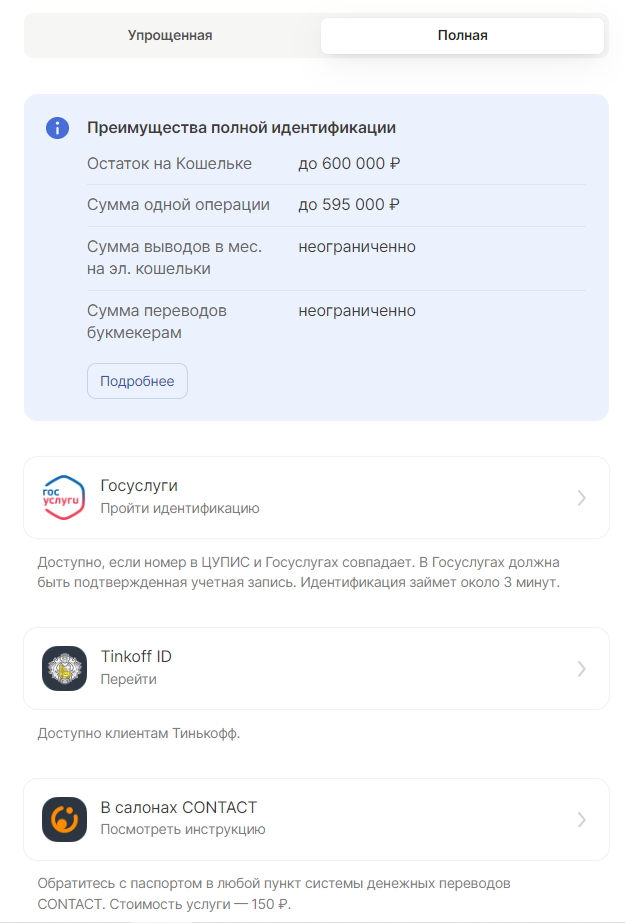
Task: Select the Полная tab
Action: coord(462,36)
